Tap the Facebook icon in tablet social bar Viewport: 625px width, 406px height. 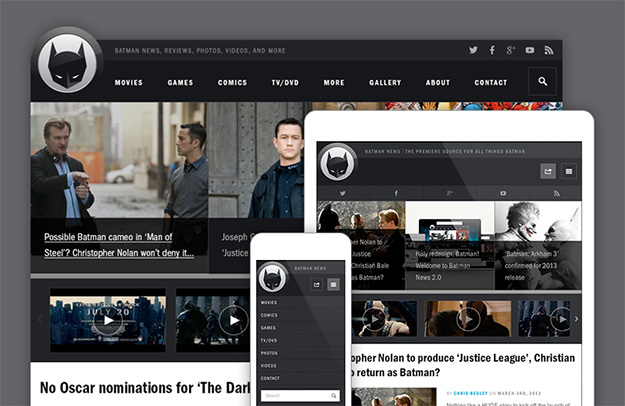[396, 193]
